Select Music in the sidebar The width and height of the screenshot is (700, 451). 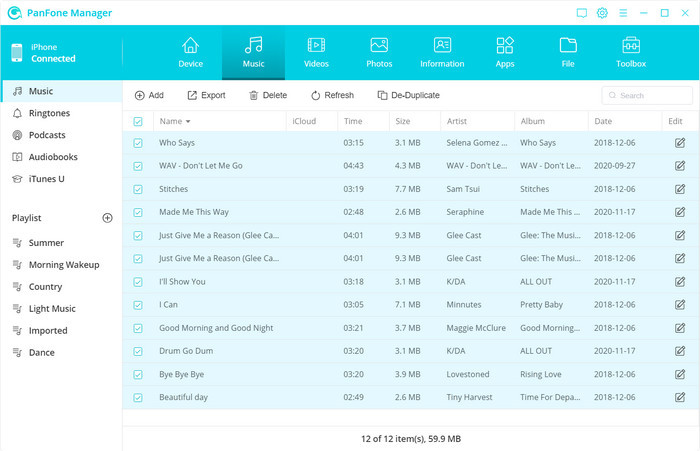(61, 91)
